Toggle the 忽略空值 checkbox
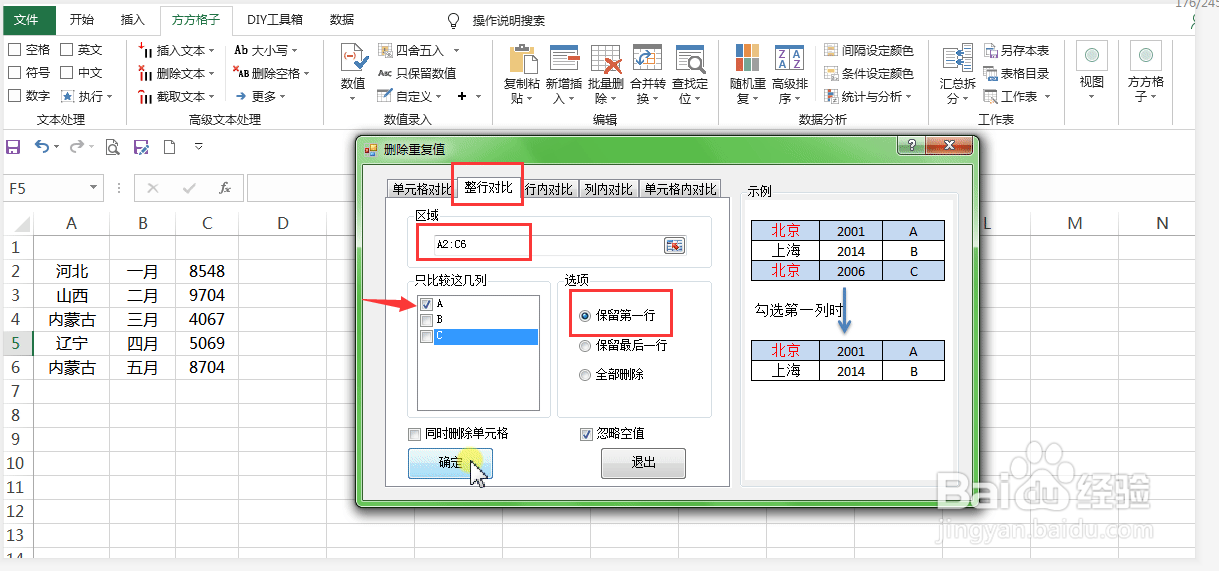 point(587,434)
